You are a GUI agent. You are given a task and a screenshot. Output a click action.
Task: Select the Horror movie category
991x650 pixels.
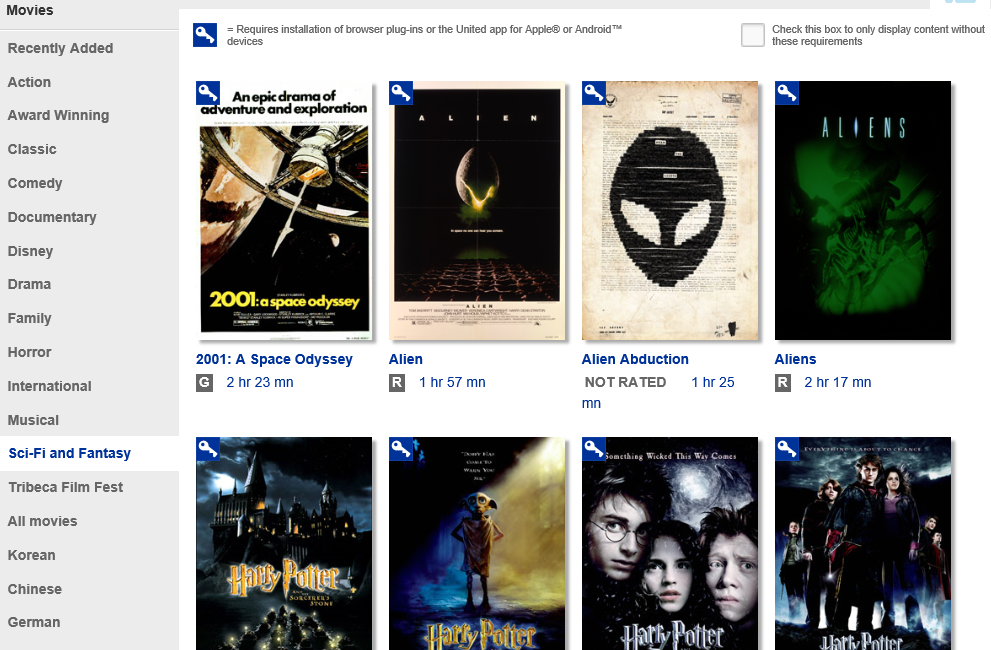(29, 352)
